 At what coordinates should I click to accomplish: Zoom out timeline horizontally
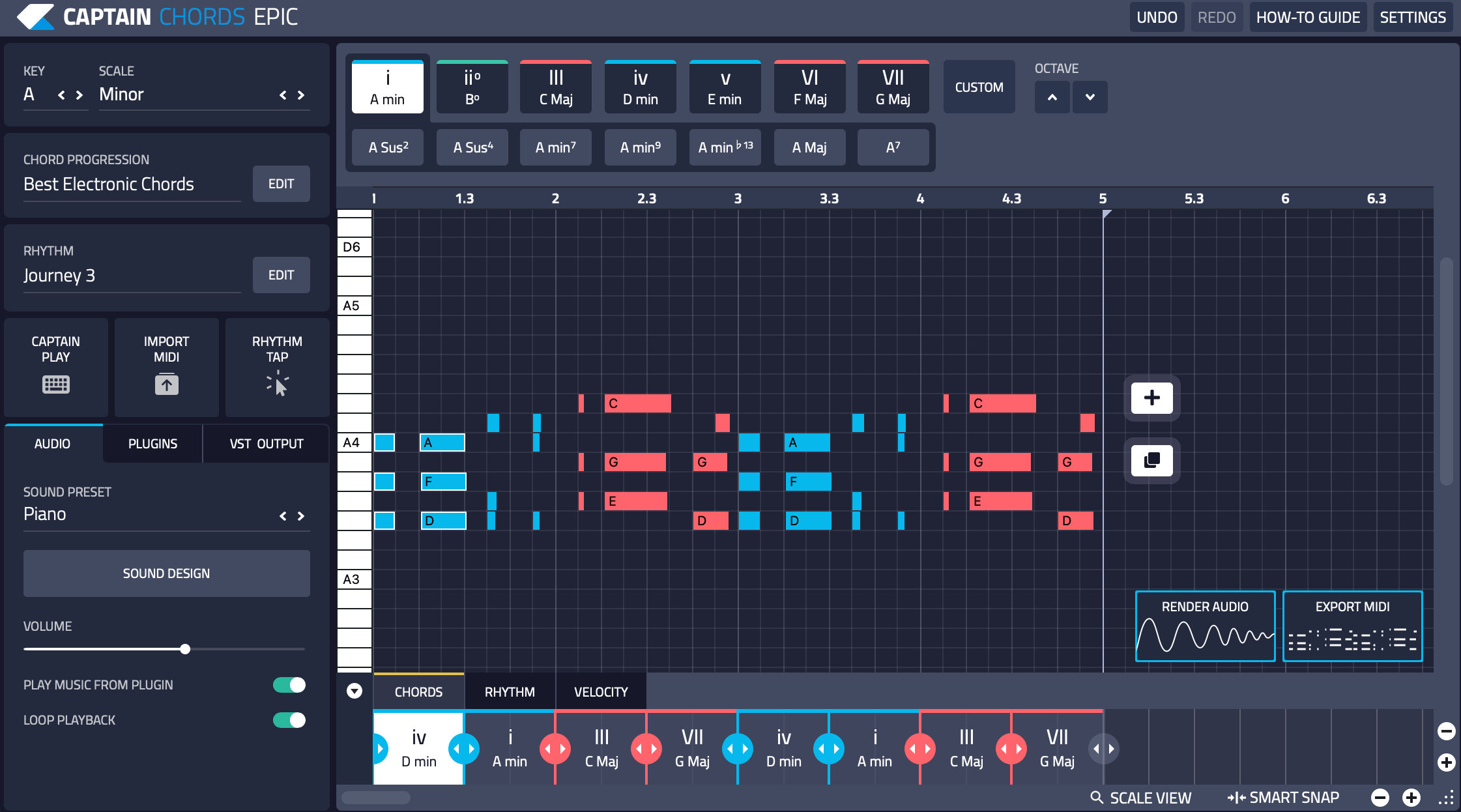[1380, 798]
